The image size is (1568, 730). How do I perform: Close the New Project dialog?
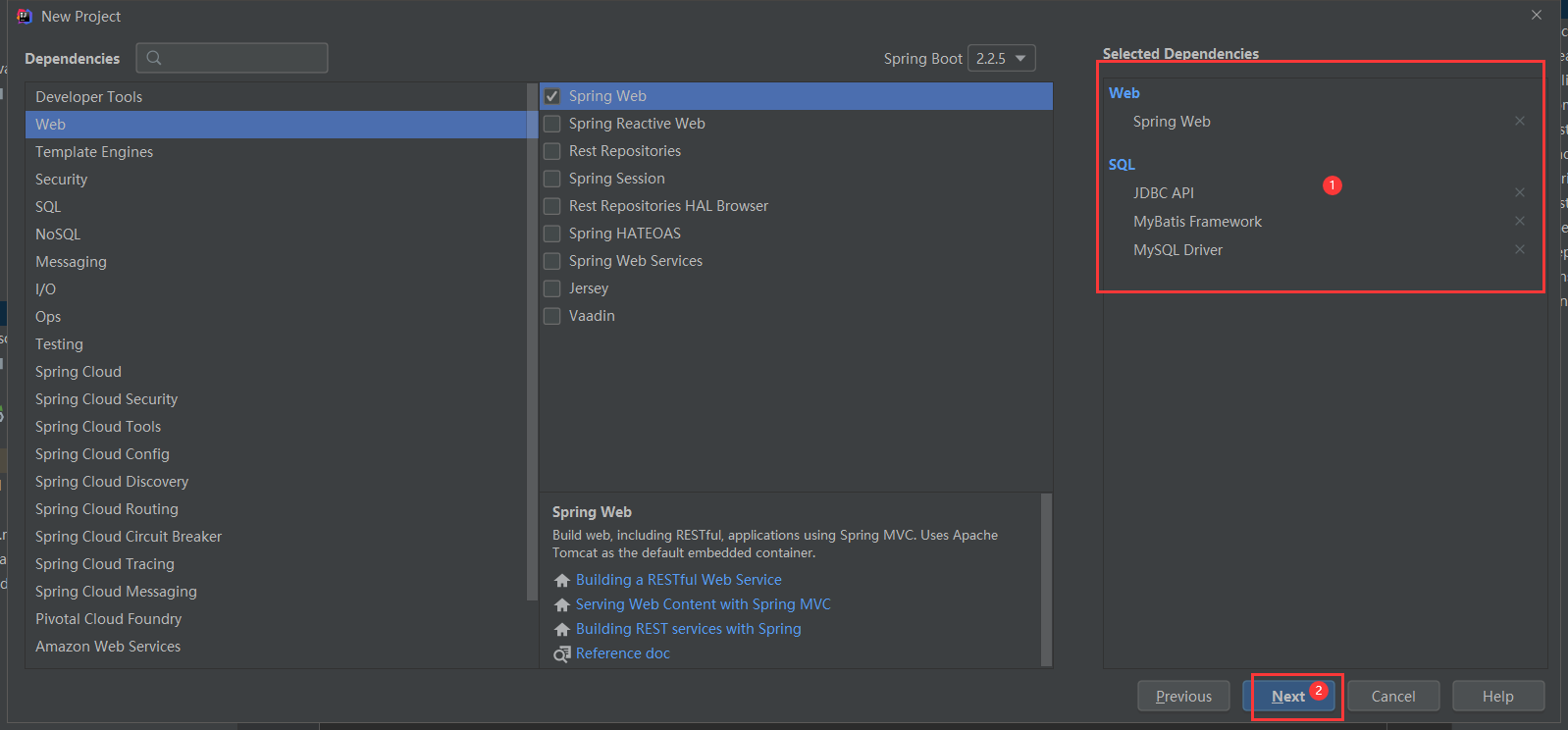(1537, 15)
